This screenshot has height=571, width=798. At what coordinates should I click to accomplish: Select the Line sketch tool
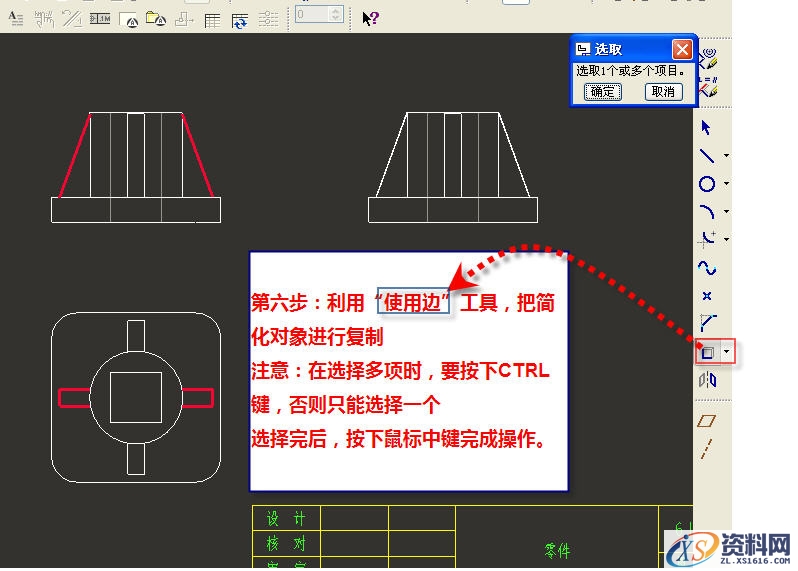pos(707,155)
